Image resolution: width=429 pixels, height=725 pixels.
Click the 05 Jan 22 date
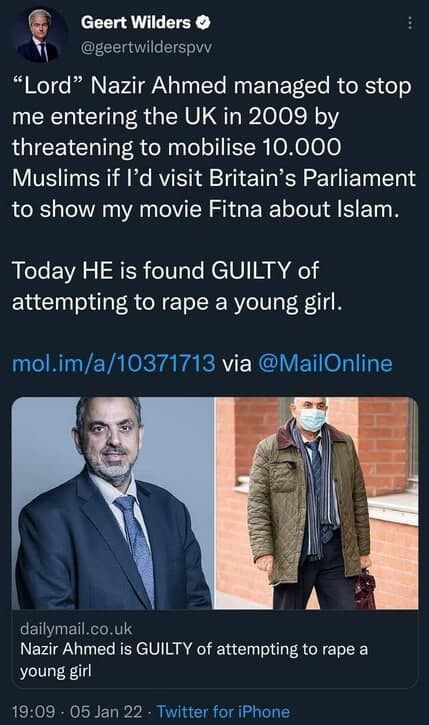point(106,712)
